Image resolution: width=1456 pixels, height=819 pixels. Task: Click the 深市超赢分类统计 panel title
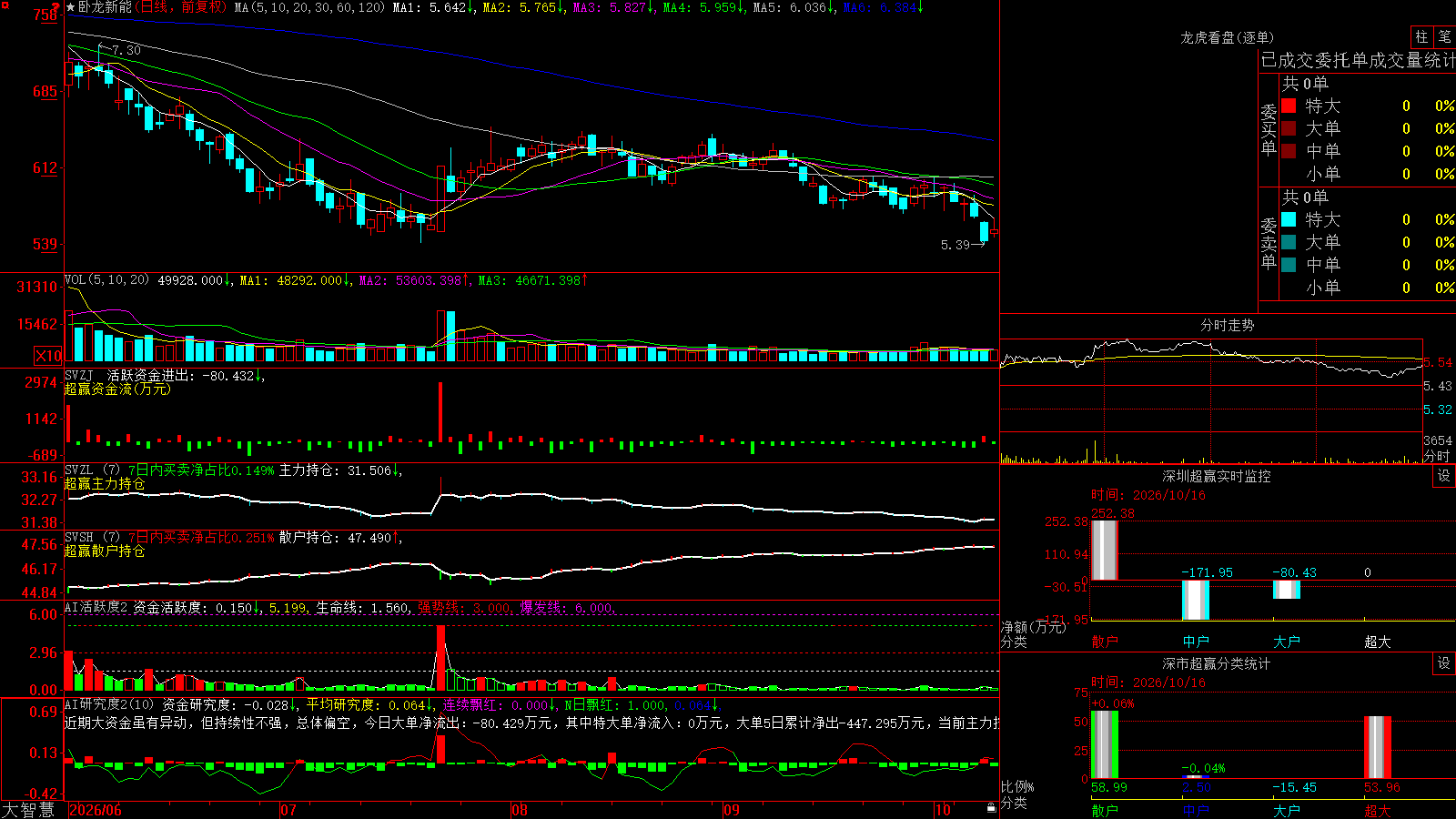click(1217, 663)
